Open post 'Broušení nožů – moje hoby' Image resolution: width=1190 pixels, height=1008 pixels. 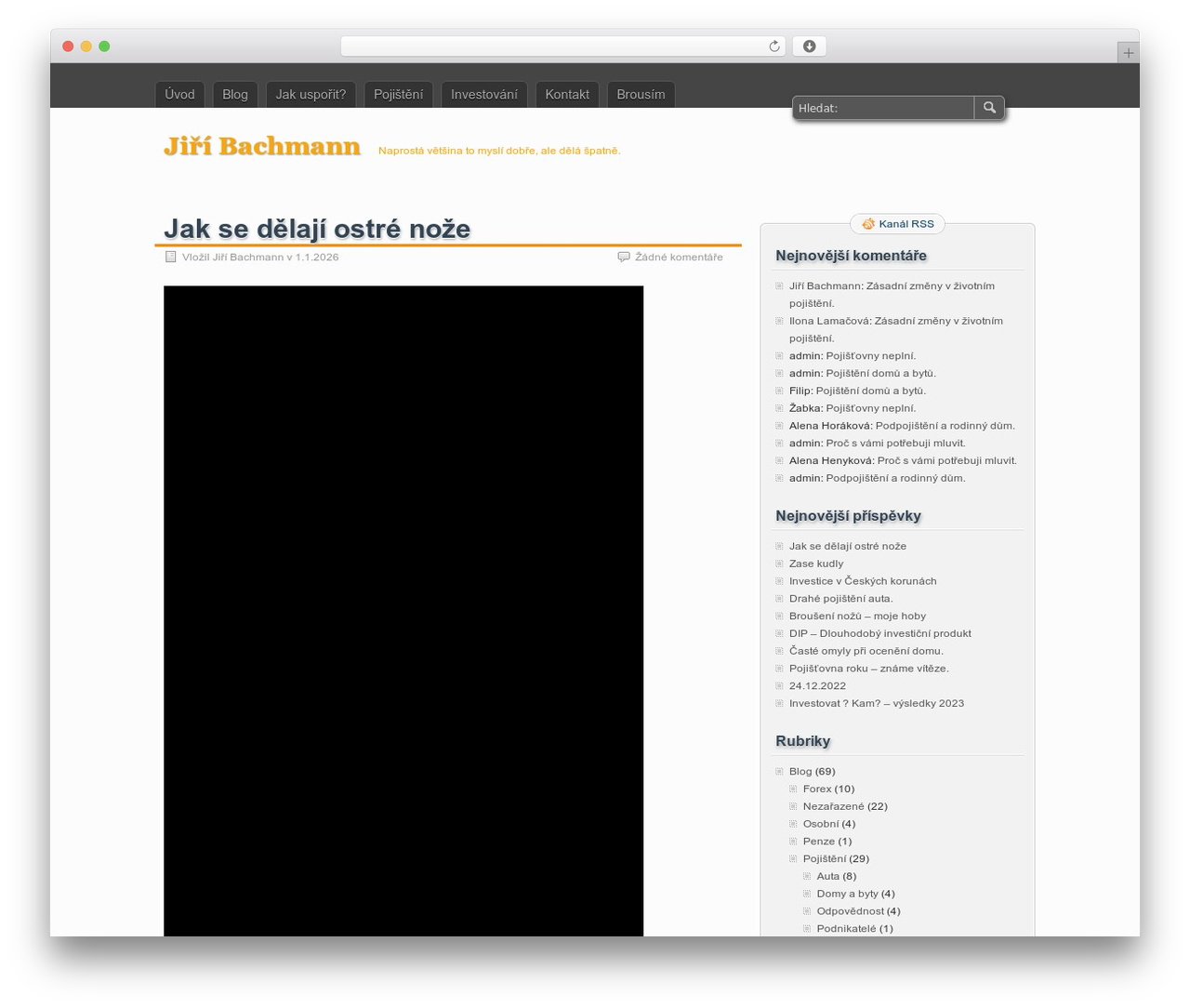pyautogui.click(x=857, y=616)
